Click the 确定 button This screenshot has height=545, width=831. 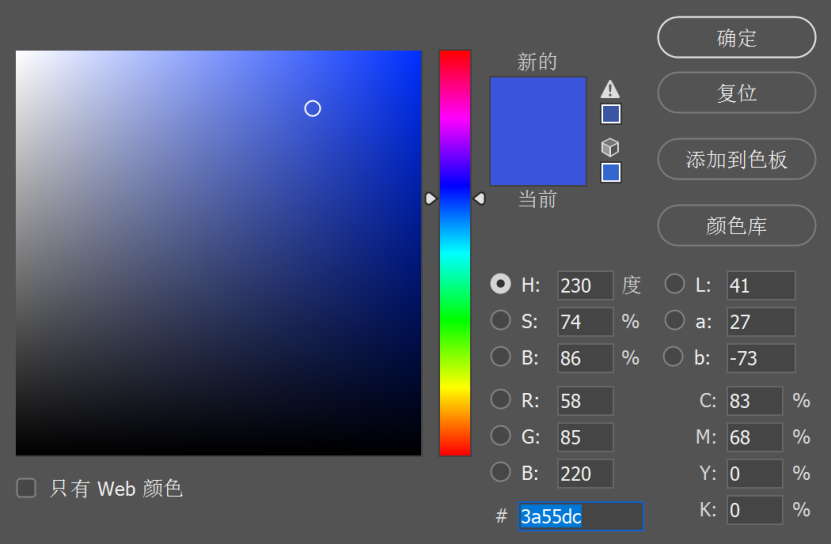coord(737,37)
